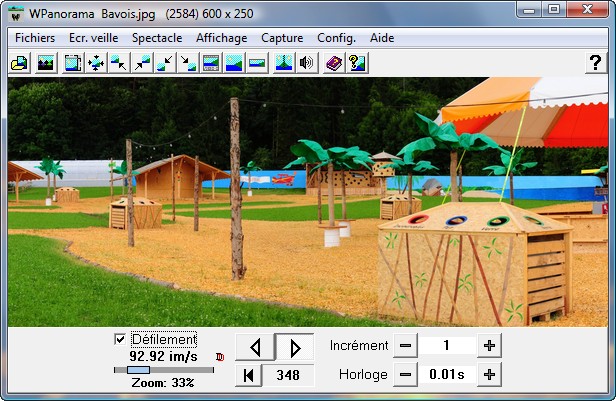Click the zoom slider track
This screenshot has width=616, height=401.
click(164, 370)
